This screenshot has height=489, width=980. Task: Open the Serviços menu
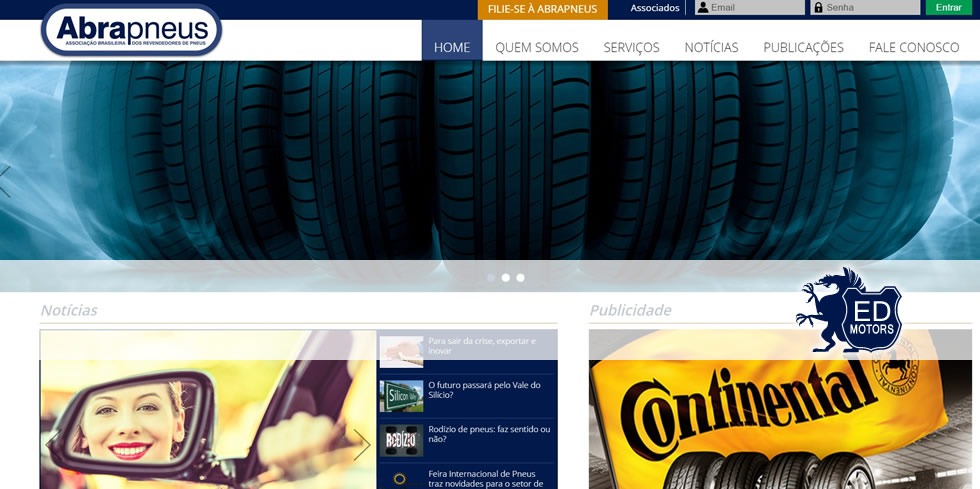pyautogui.click(x=631, y=47)
